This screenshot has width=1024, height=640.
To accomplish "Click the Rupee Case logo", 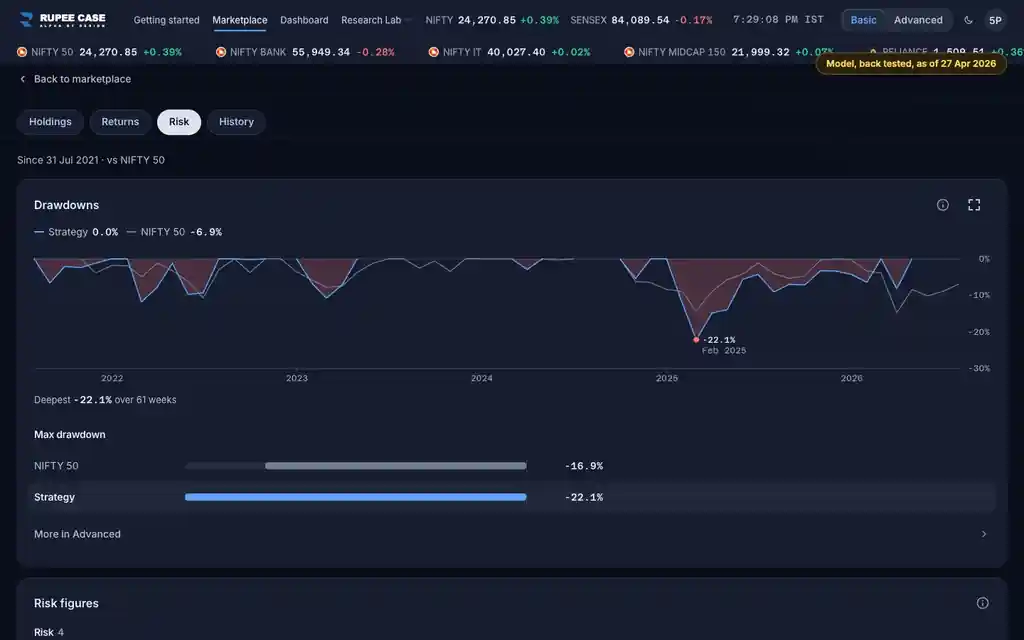I will point(63,20).
